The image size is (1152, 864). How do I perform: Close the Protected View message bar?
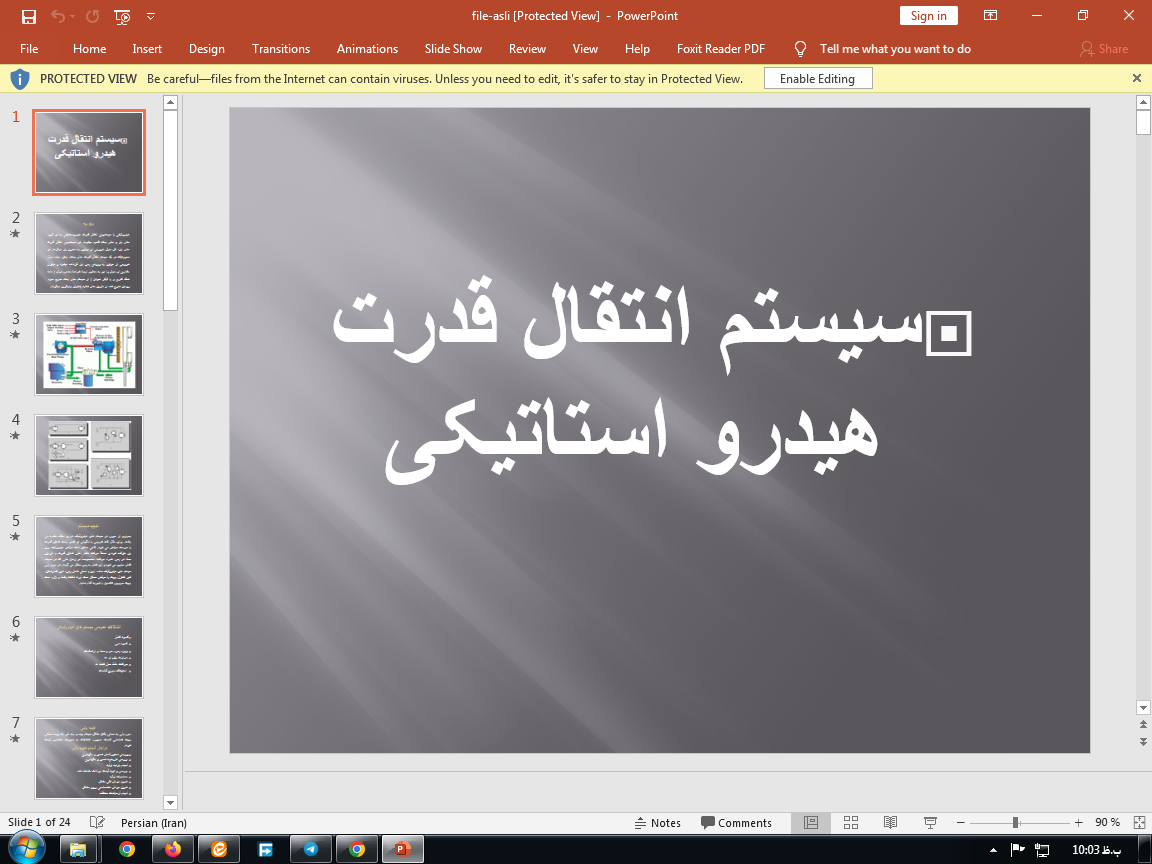[x=1137, y=78]
